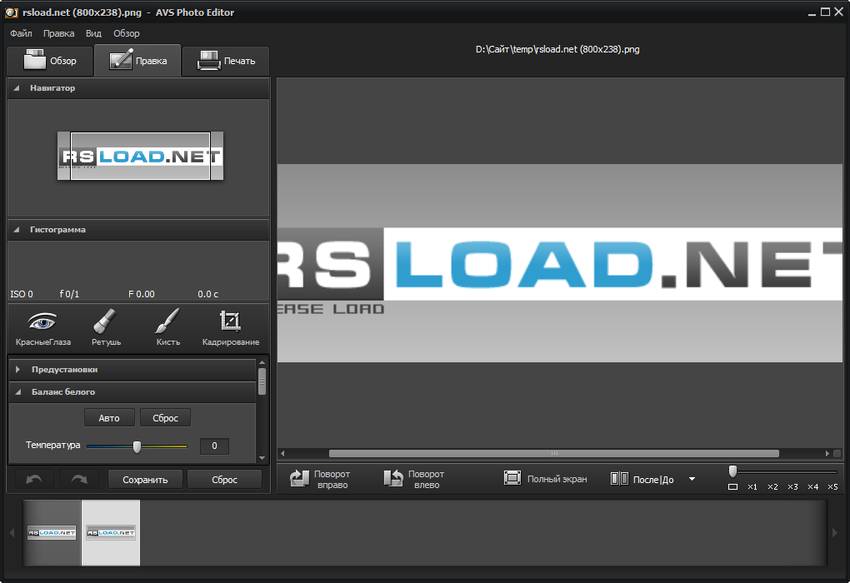Image resolution: width=850 pixels, height=583 pixels.
Task: Activate ×1 zoom level
Action: pyautogui.click(x=753, y=485)
